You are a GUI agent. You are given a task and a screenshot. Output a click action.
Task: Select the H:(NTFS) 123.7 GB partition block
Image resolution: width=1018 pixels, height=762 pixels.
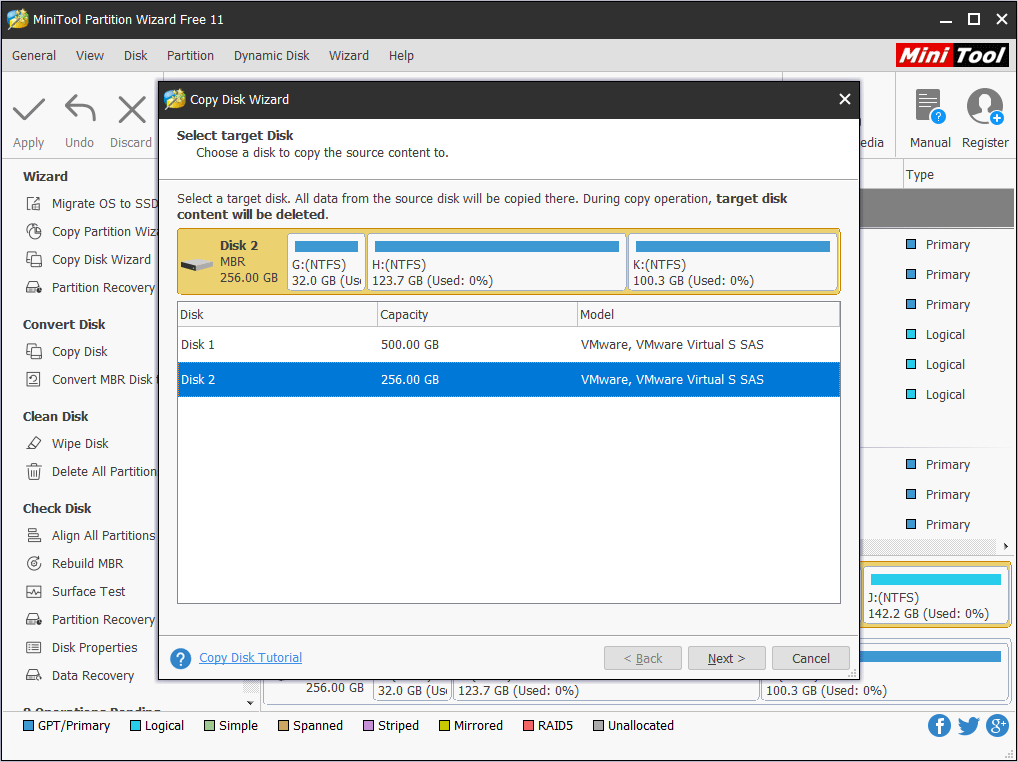pyautogui.click(x=497, y=262)
